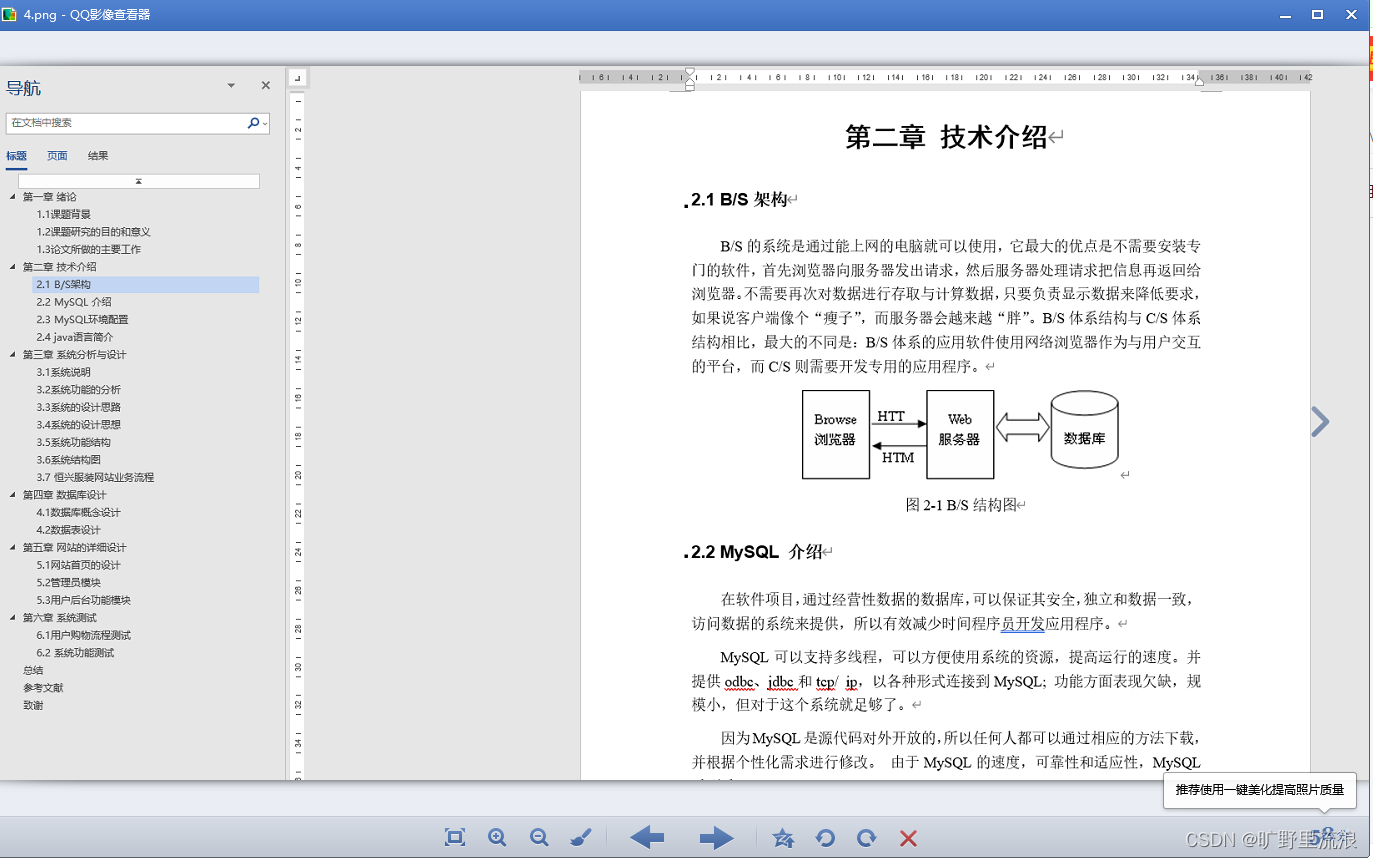Go to the previous image arrow
Image resolution: width=1373 pixels, height=859 pixels.
click(647, 838)
